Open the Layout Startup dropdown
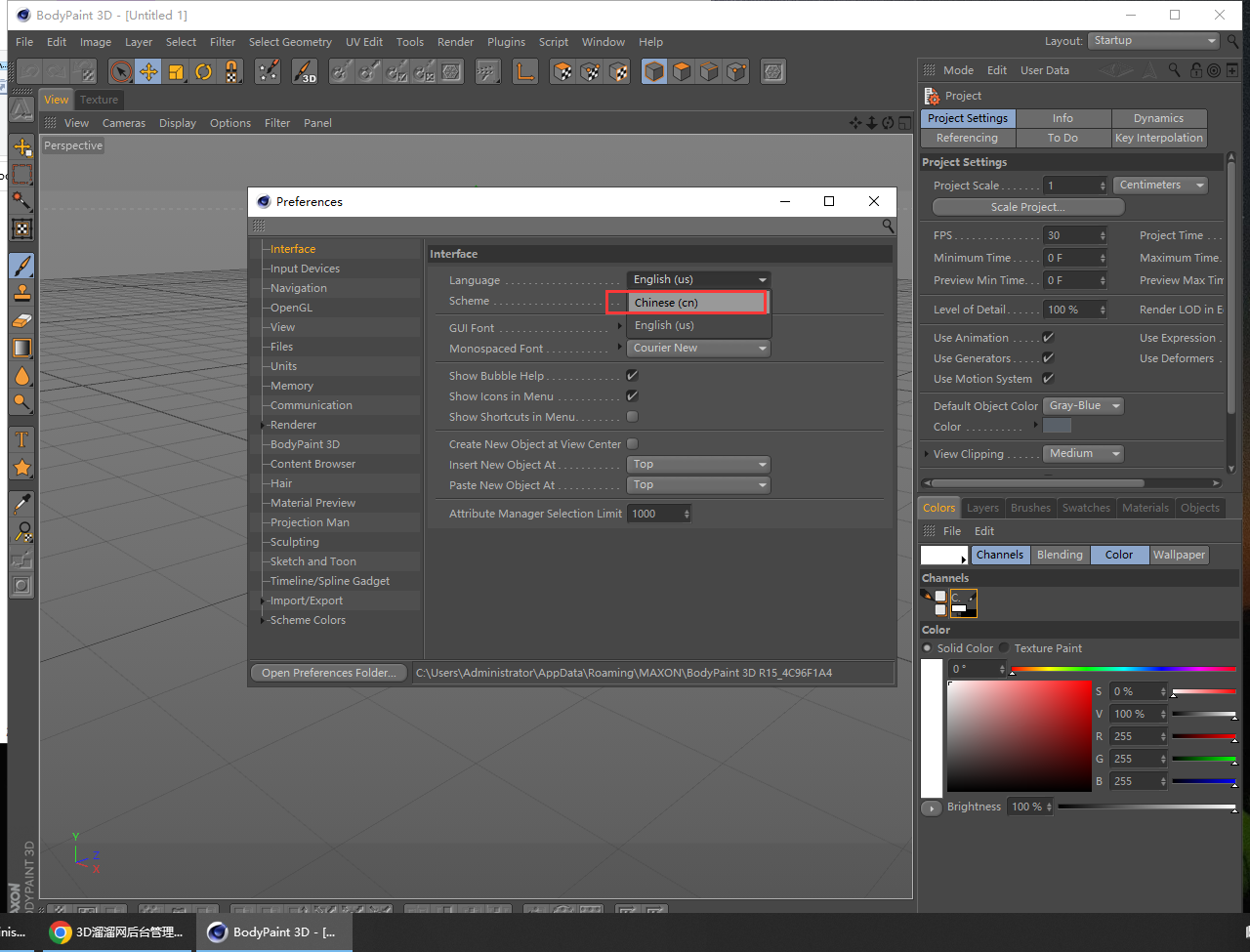1250x952 pixels. pyautogui.click(x=1154, y=41)
